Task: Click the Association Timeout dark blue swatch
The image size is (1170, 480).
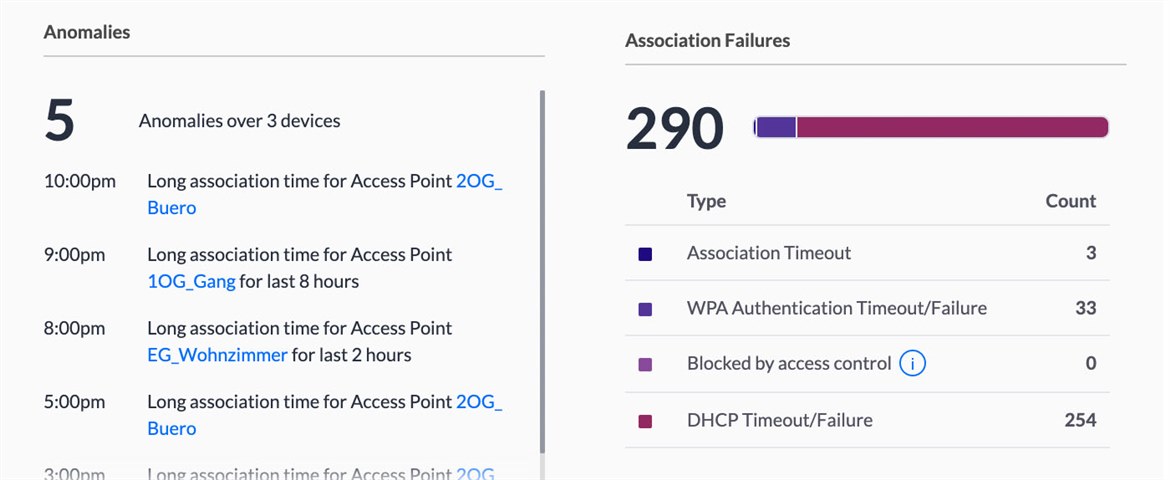Action: (x=645, y=254)
